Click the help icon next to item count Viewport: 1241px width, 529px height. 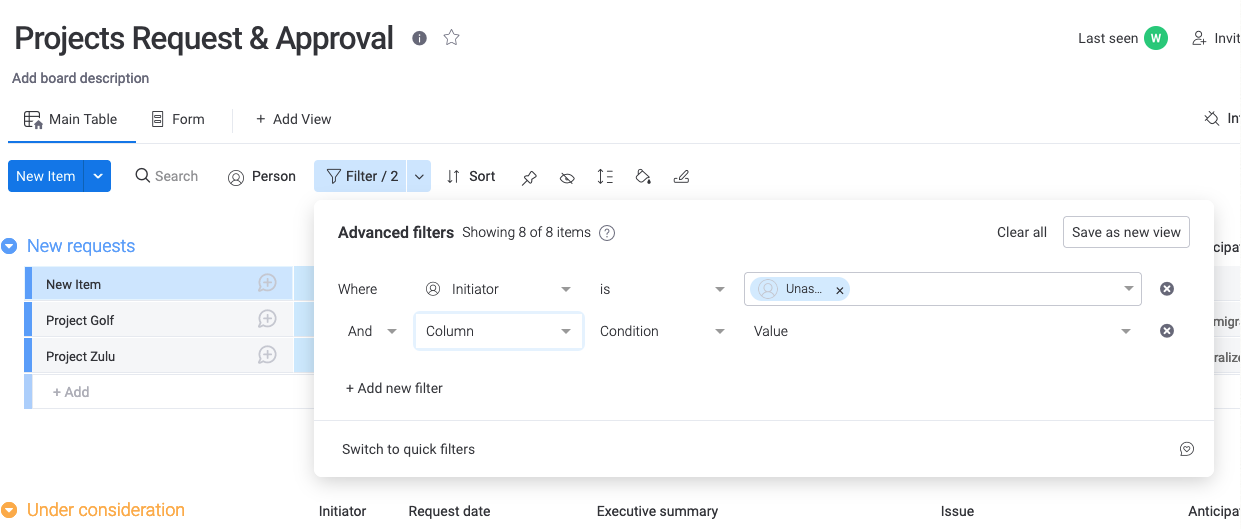coord(607,233)
